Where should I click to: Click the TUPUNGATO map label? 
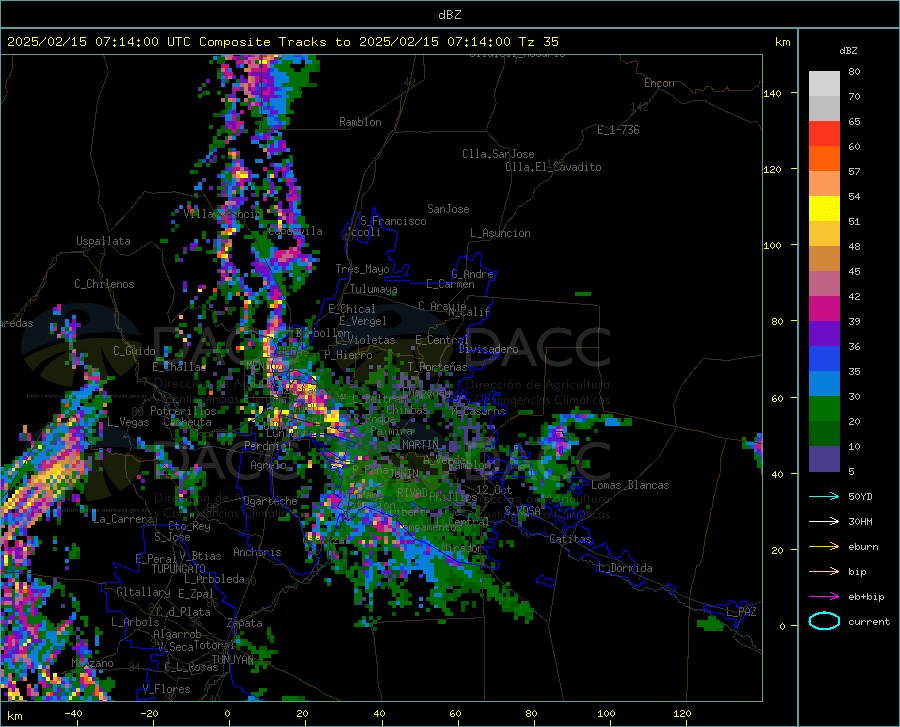point(179,569)
